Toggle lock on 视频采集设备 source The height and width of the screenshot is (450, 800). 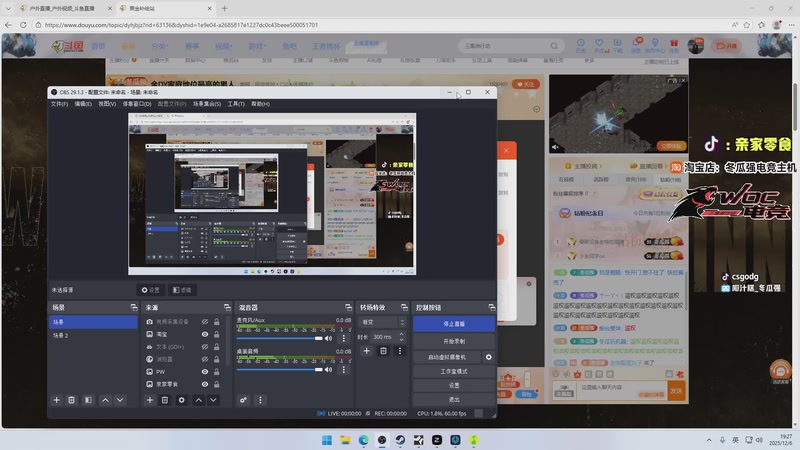(x=217, y=322)
